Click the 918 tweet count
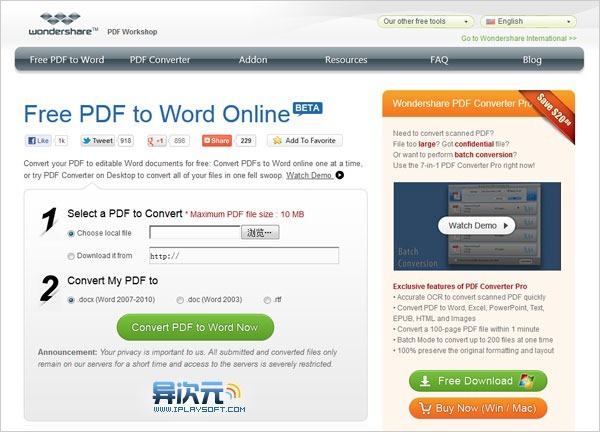The width and height of the screenshot is (600, 432). click(126, 141)
